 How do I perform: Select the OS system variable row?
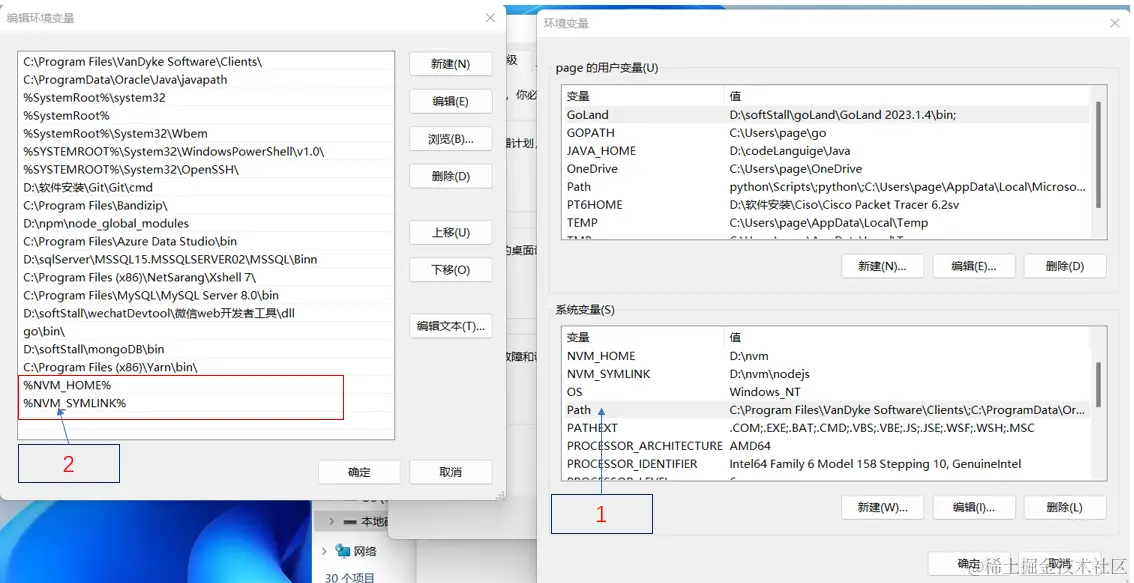825,392
